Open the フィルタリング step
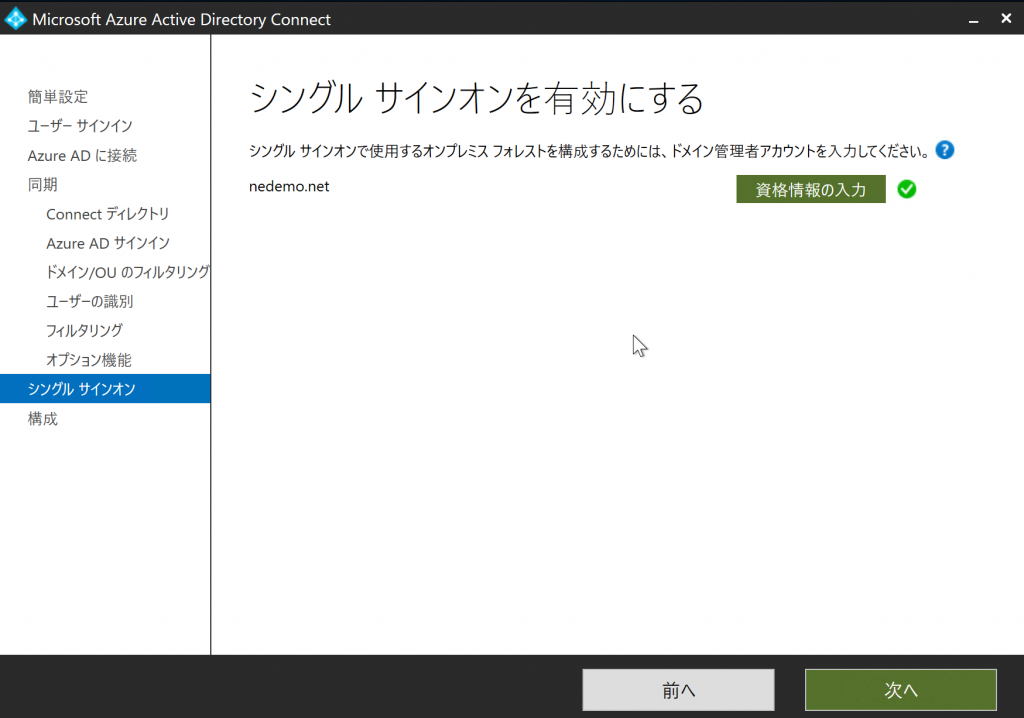This screenshot has width=1024, height=718. (x=84, y=330)
